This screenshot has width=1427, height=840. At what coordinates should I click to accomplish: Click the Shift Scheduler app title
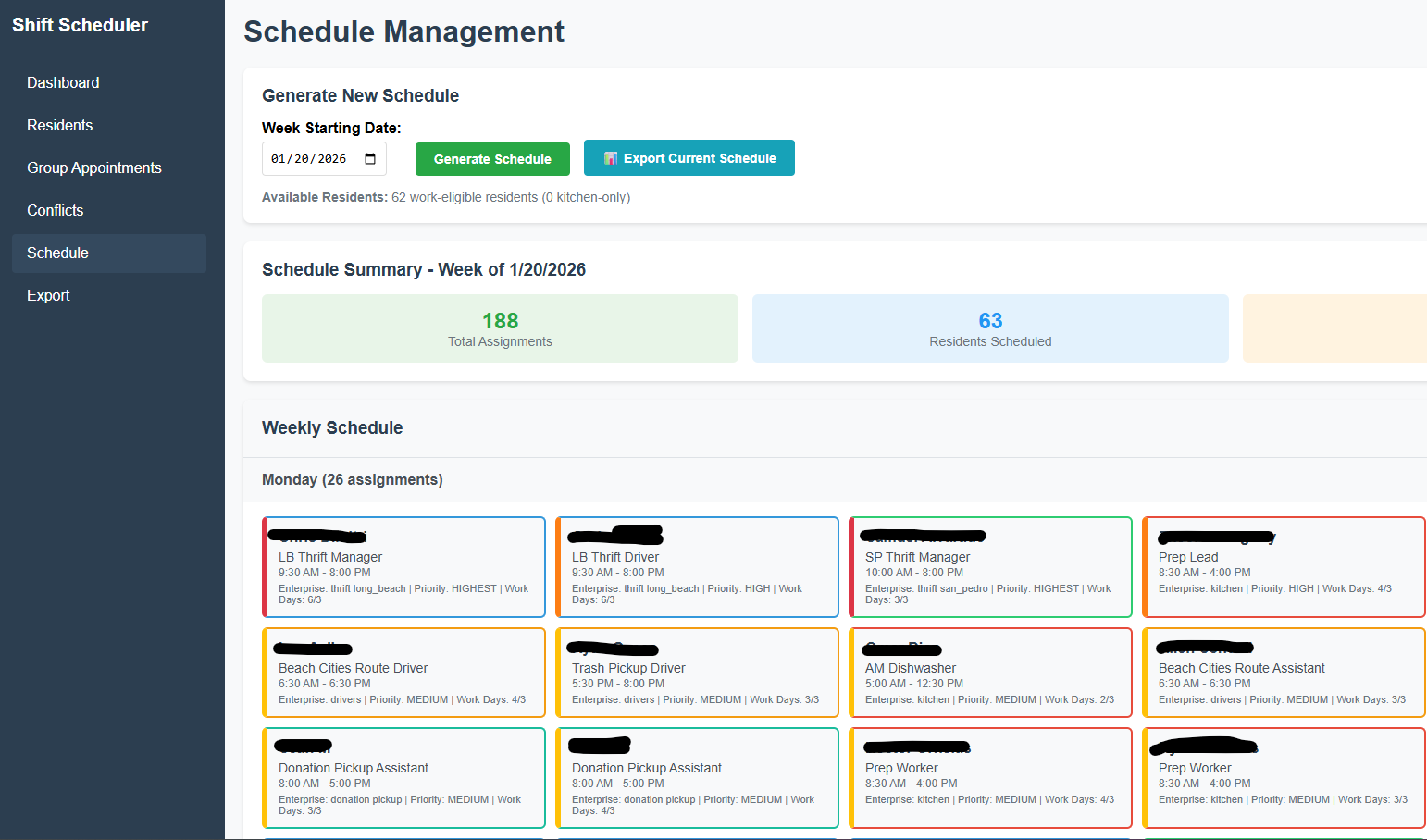[x=80, y=25]
